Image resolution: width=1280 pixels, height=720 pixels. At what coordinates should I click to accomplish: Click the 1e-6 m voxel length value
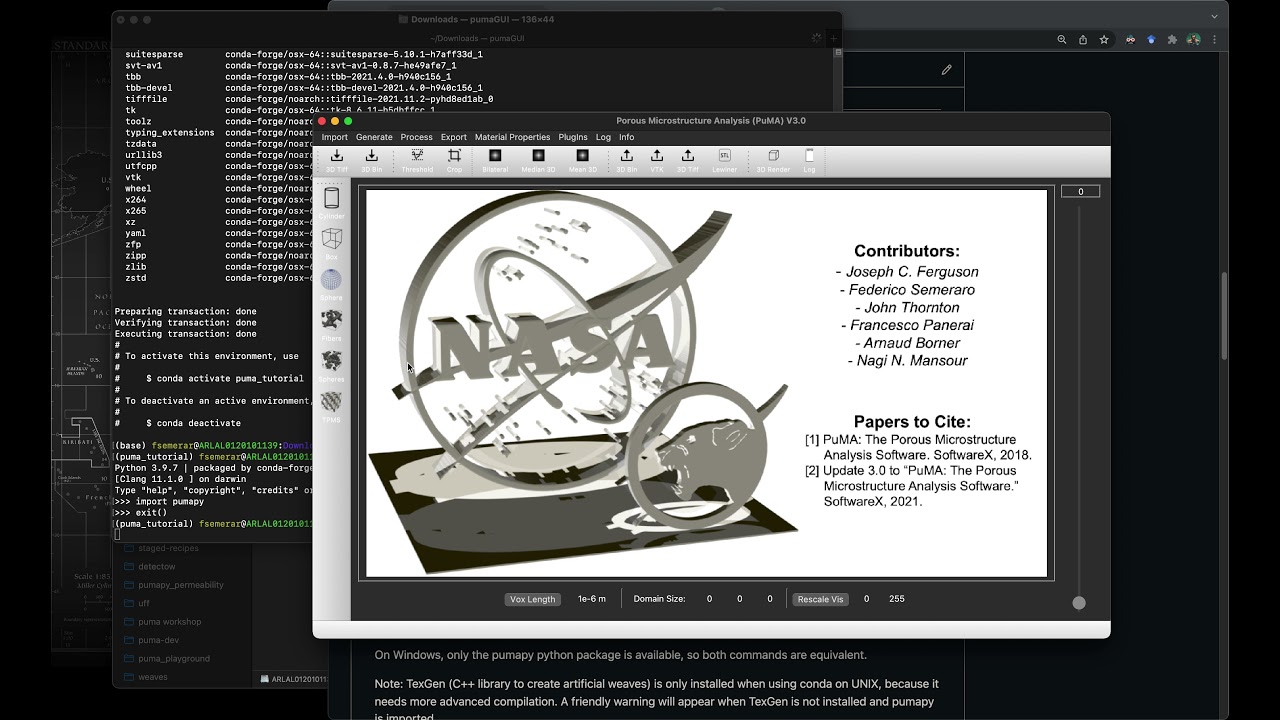click(x=592, y=599)
